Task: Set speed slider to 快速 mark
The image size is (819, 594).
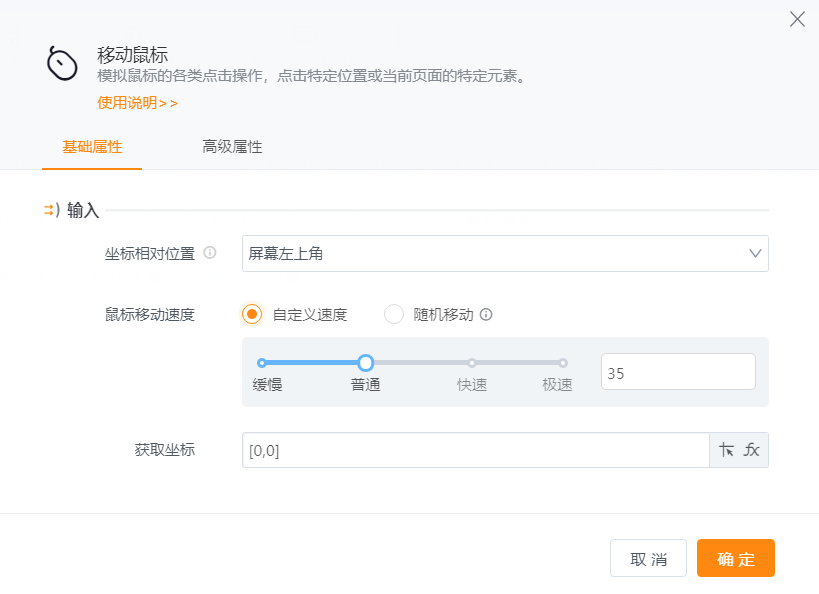Action: [472, 363]
